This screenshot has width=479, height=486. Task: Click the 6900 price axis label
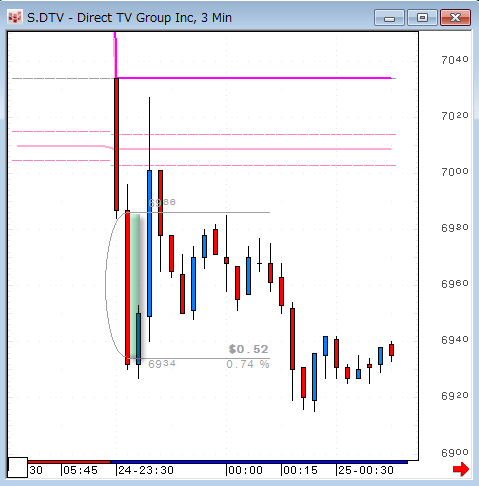pyautogui.click(x=455, y=453)
